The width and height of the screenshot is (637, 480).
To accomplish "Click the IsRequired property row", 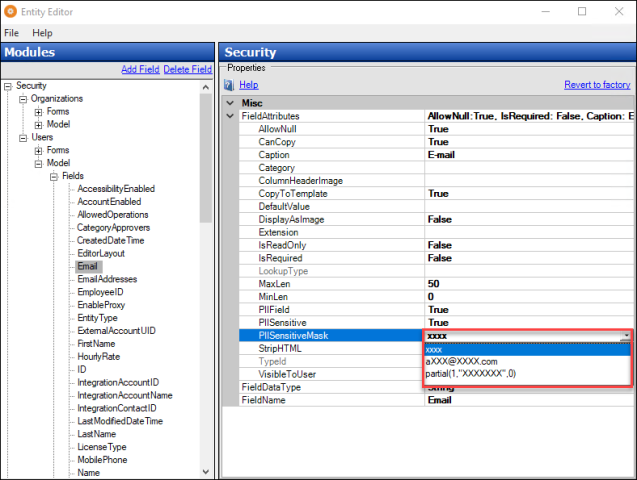I will point(436,258).
